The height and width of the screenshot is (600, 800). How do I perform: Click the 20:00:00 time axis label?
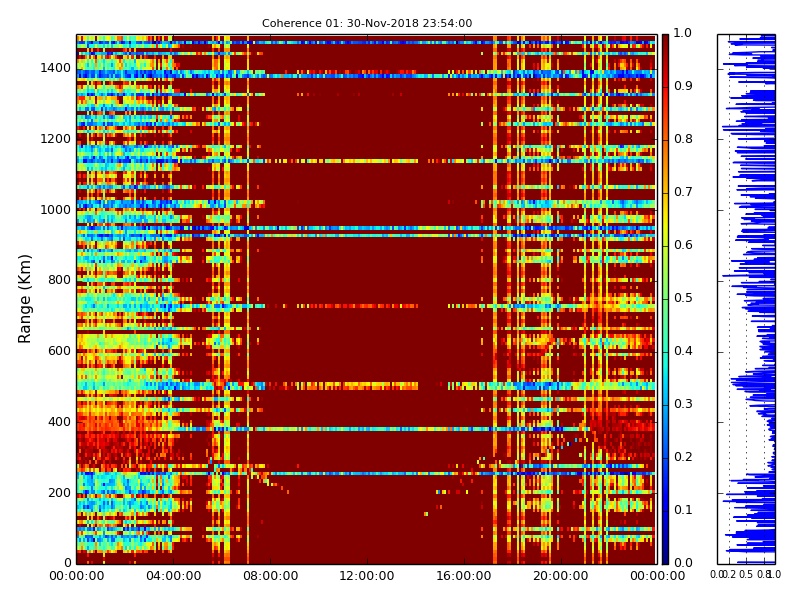pyautogui.click(x=561, y=576)
